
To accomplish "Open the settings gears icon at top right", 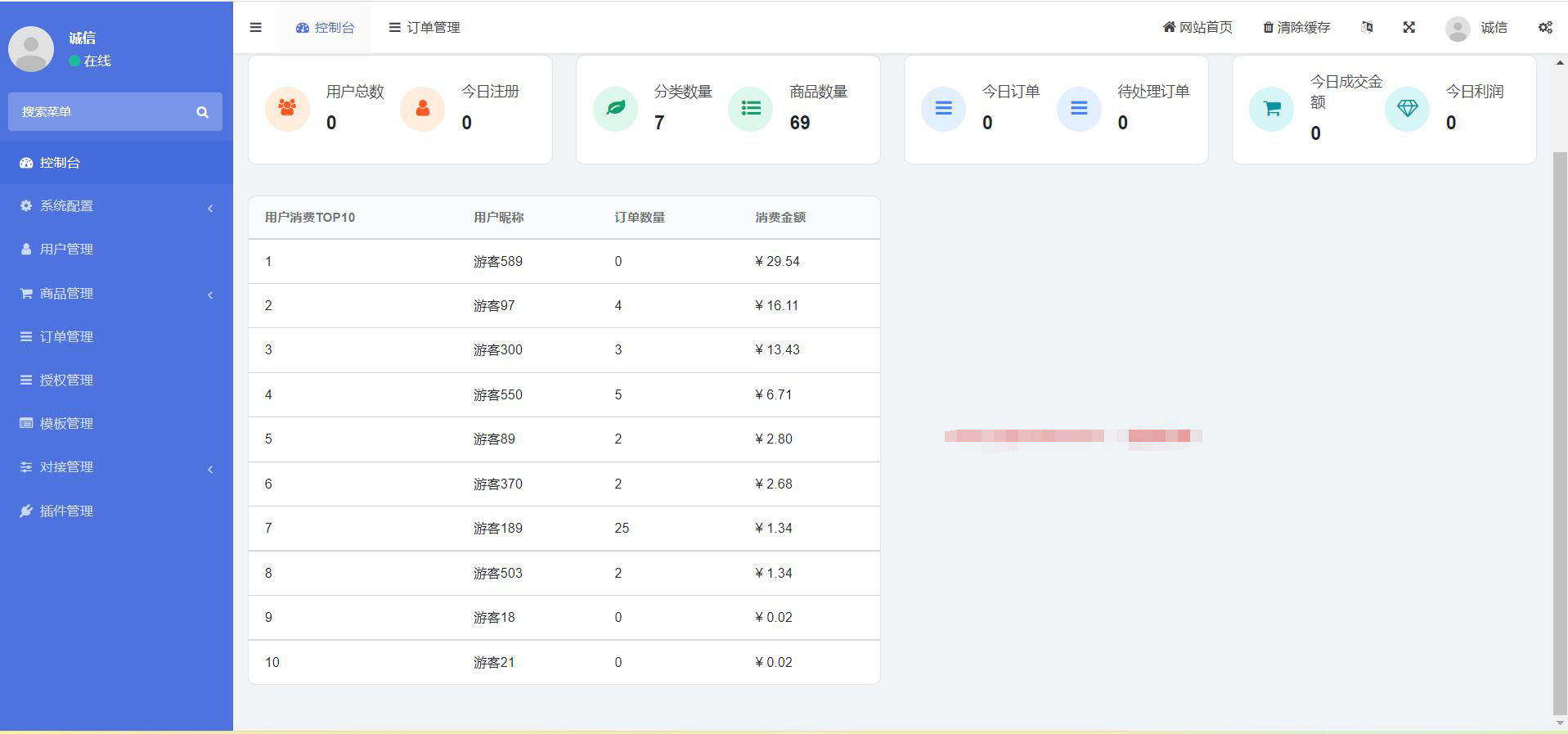I will tap(1545, 27).
